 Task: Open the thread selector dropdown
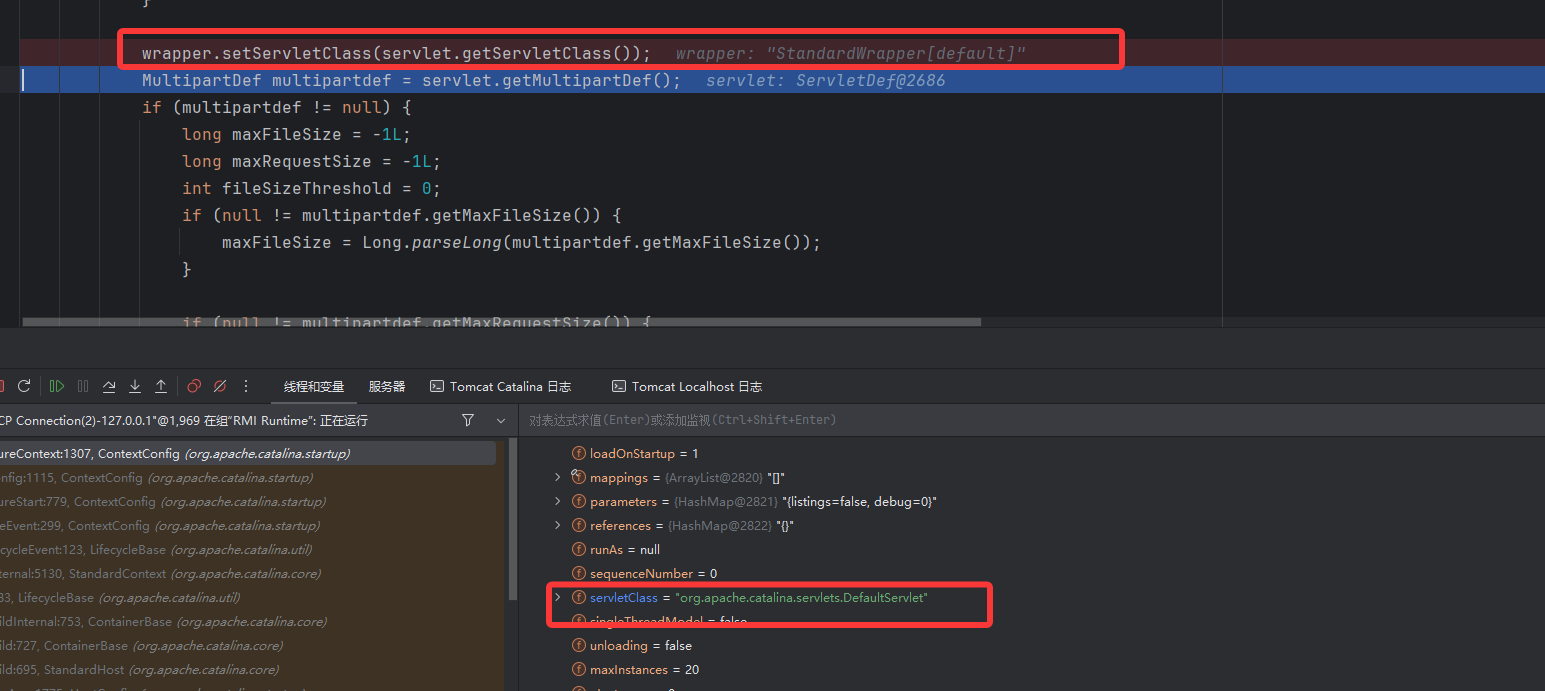tap(501, 421)
